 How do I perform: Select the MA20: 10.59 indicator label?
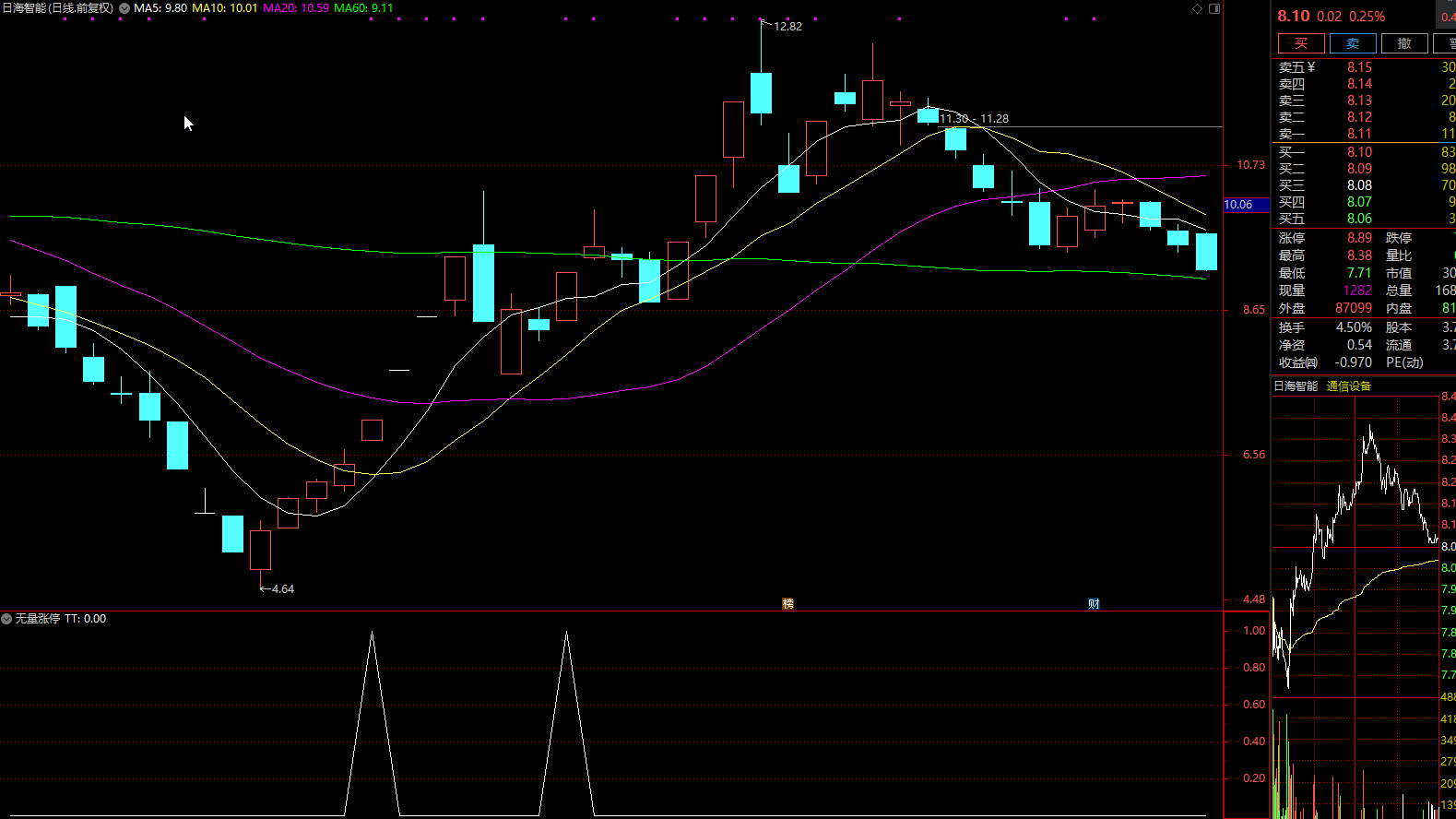coord(296,8)
